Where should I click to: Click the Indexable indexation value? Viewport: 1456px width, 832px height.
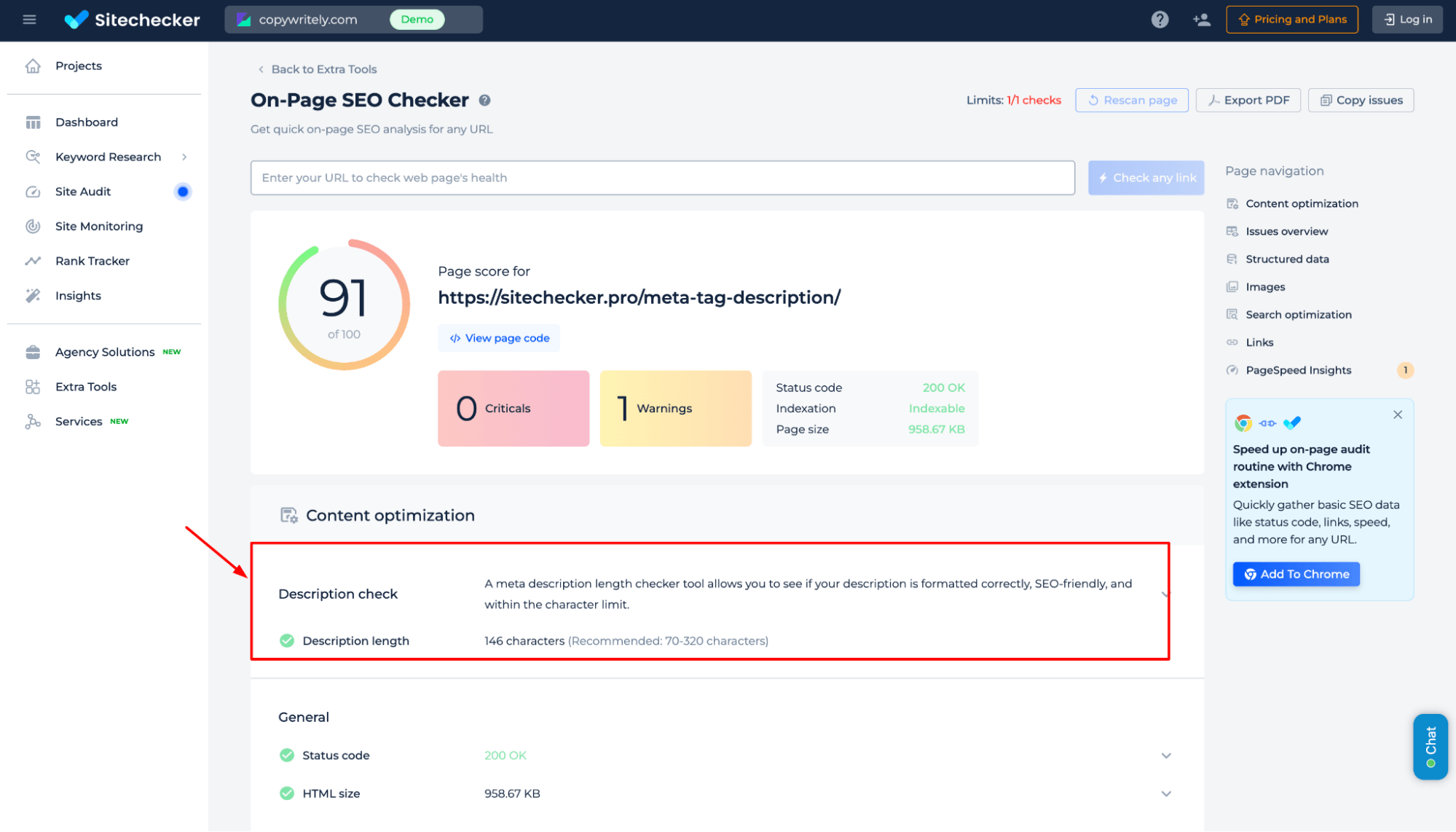937,409
